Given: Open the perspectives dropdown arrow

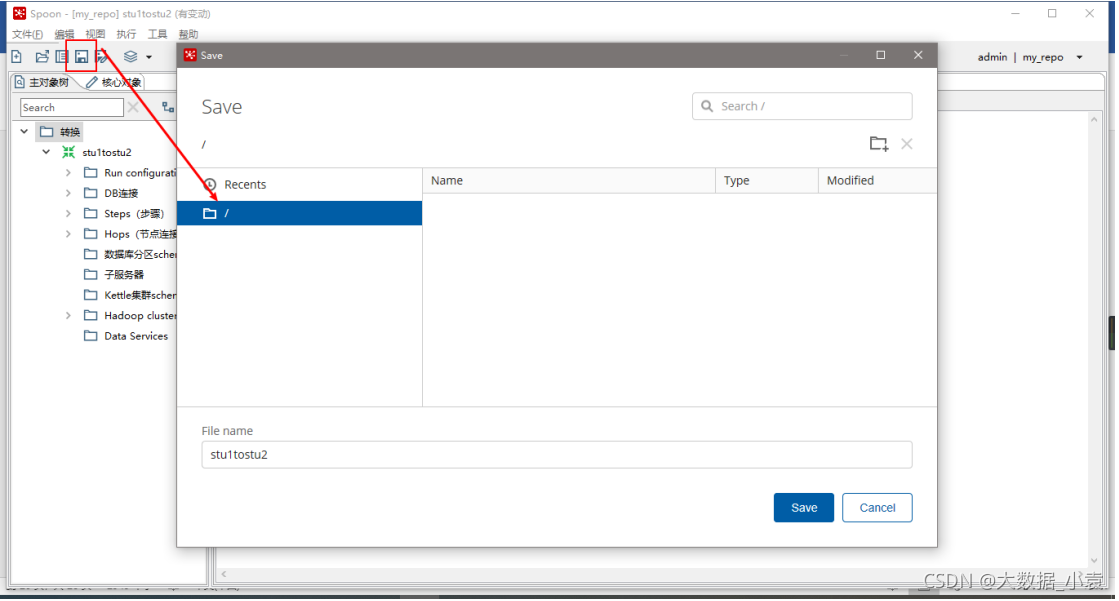Looking at the screenshot, I should (x=148, y=57).
